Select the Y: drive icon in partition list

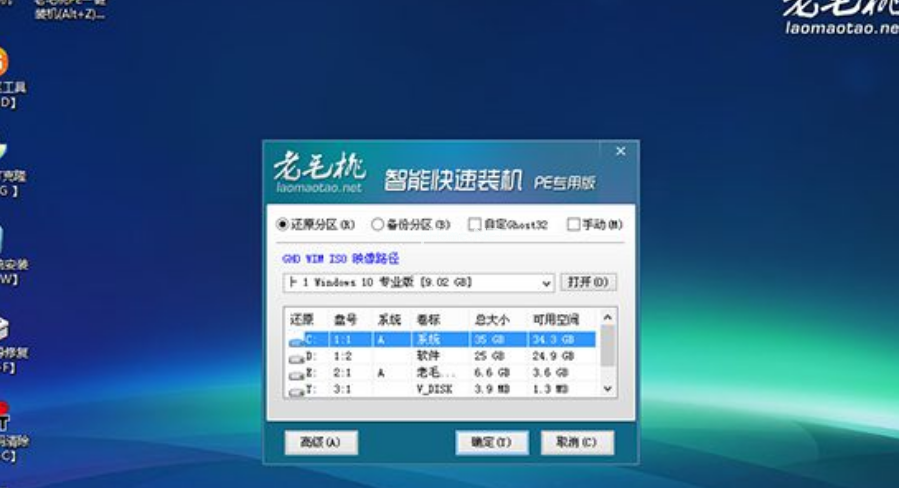pyautogui.click(x=297, y=388)
